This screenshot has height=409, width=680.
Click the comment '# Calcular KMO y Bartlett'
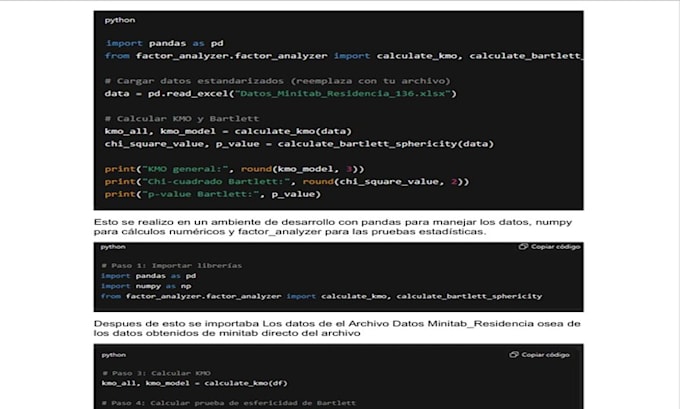click(182, 119)
